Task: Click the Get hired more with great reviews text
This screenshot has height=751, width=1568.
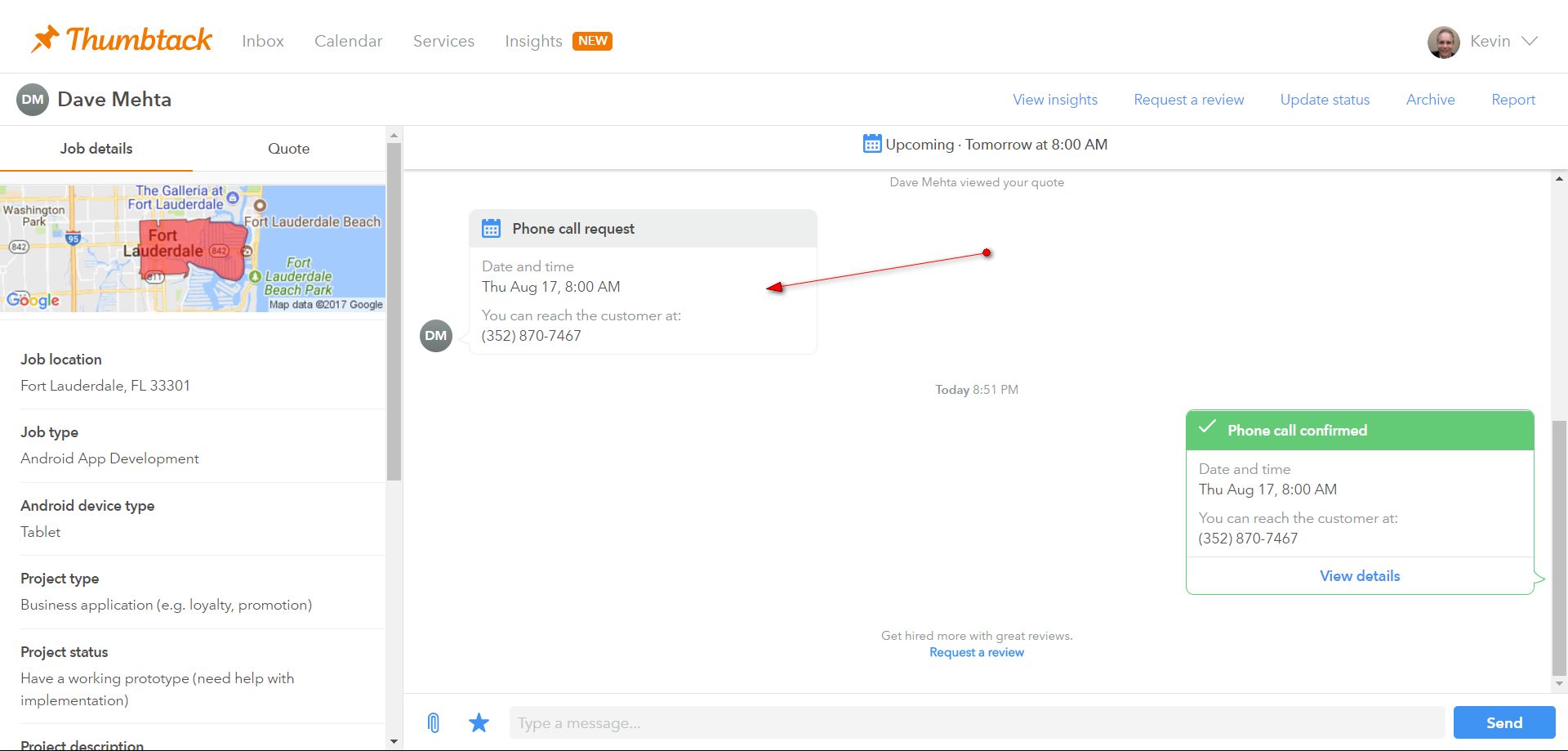Action: pos(977,636)
